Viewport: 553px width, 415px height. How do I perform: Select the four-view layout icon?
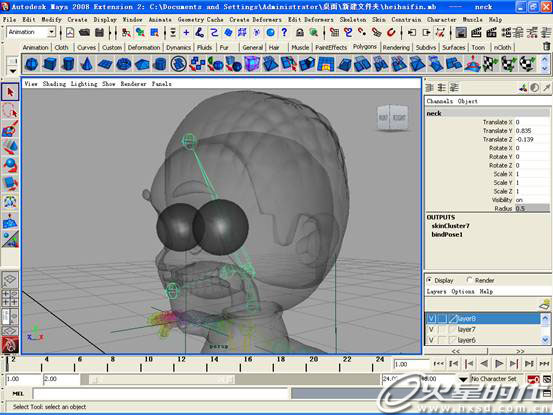(10, 298)
